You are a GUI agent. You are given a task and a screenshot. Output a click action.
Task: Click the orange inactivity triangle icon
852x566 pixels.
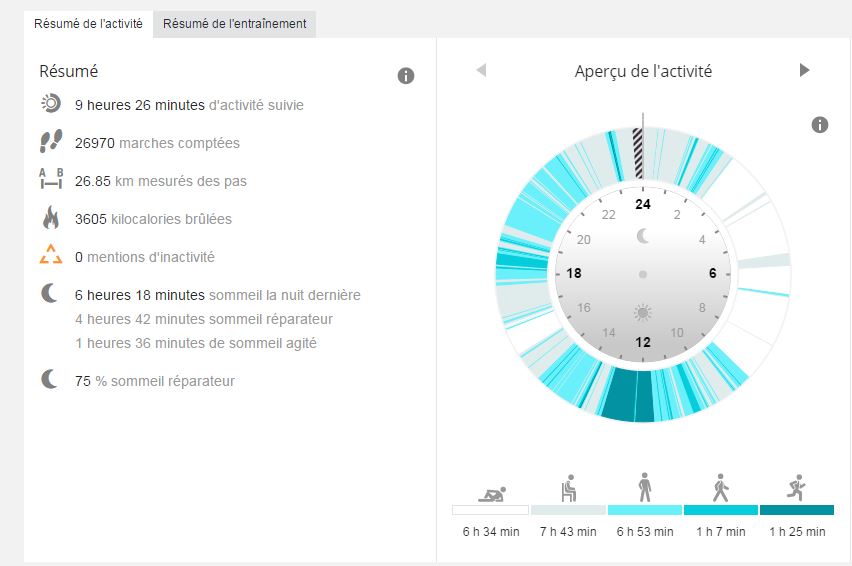point(50,256)
